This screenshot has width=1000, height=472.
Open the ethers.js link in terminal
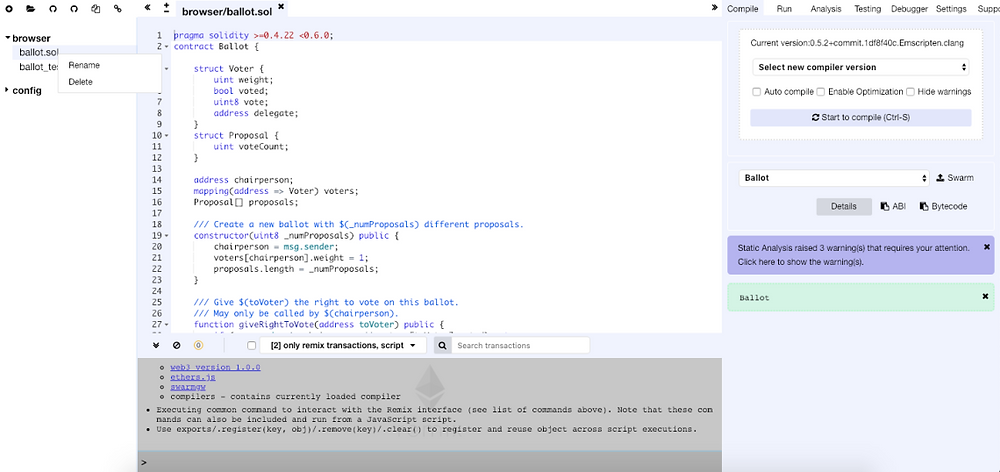[193, 377]
